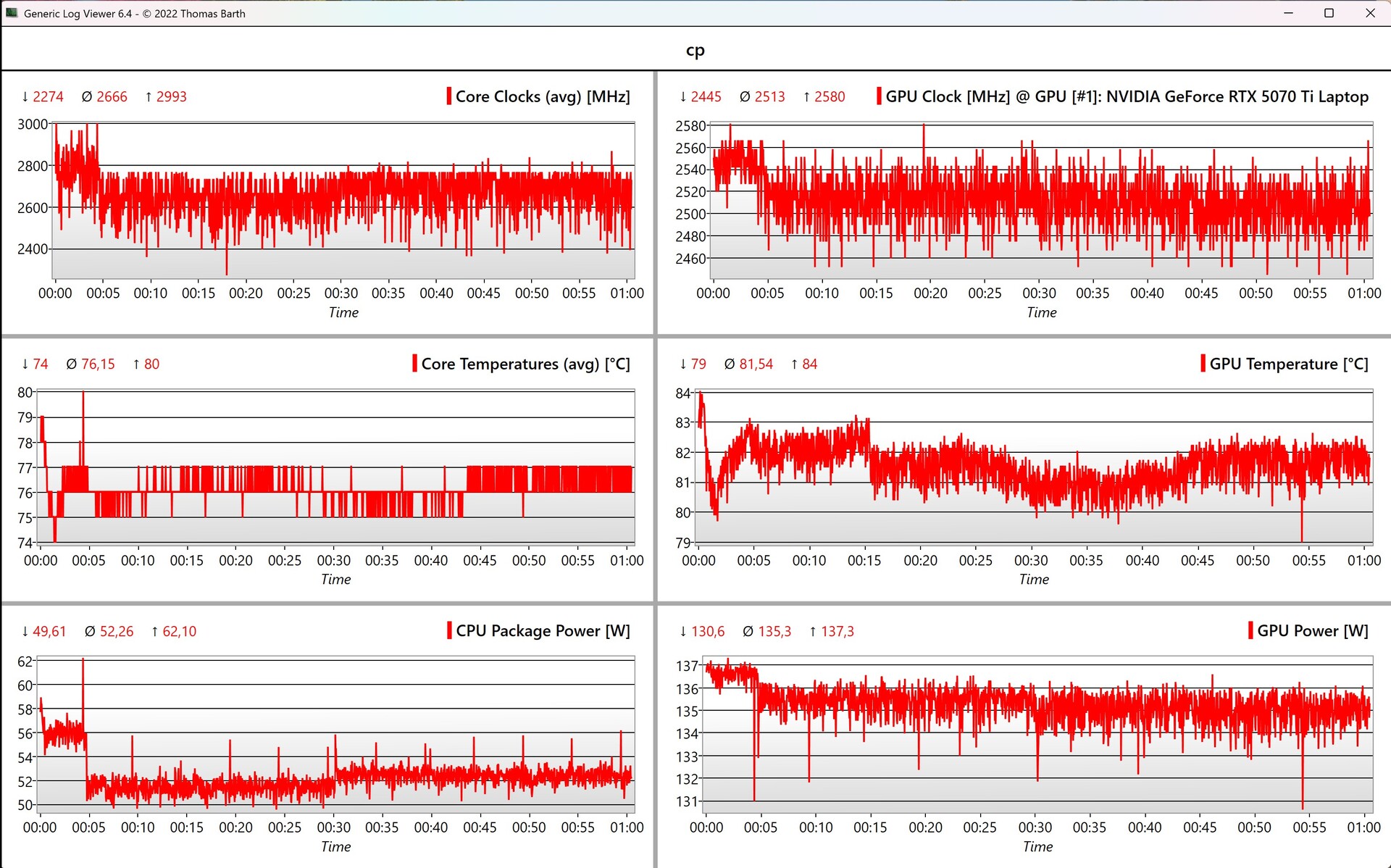Viewport: 1391px width, 868px height.
Task: Click the Core Clocks (avg) [MHz] label
Action: click(x=543, y=96)
